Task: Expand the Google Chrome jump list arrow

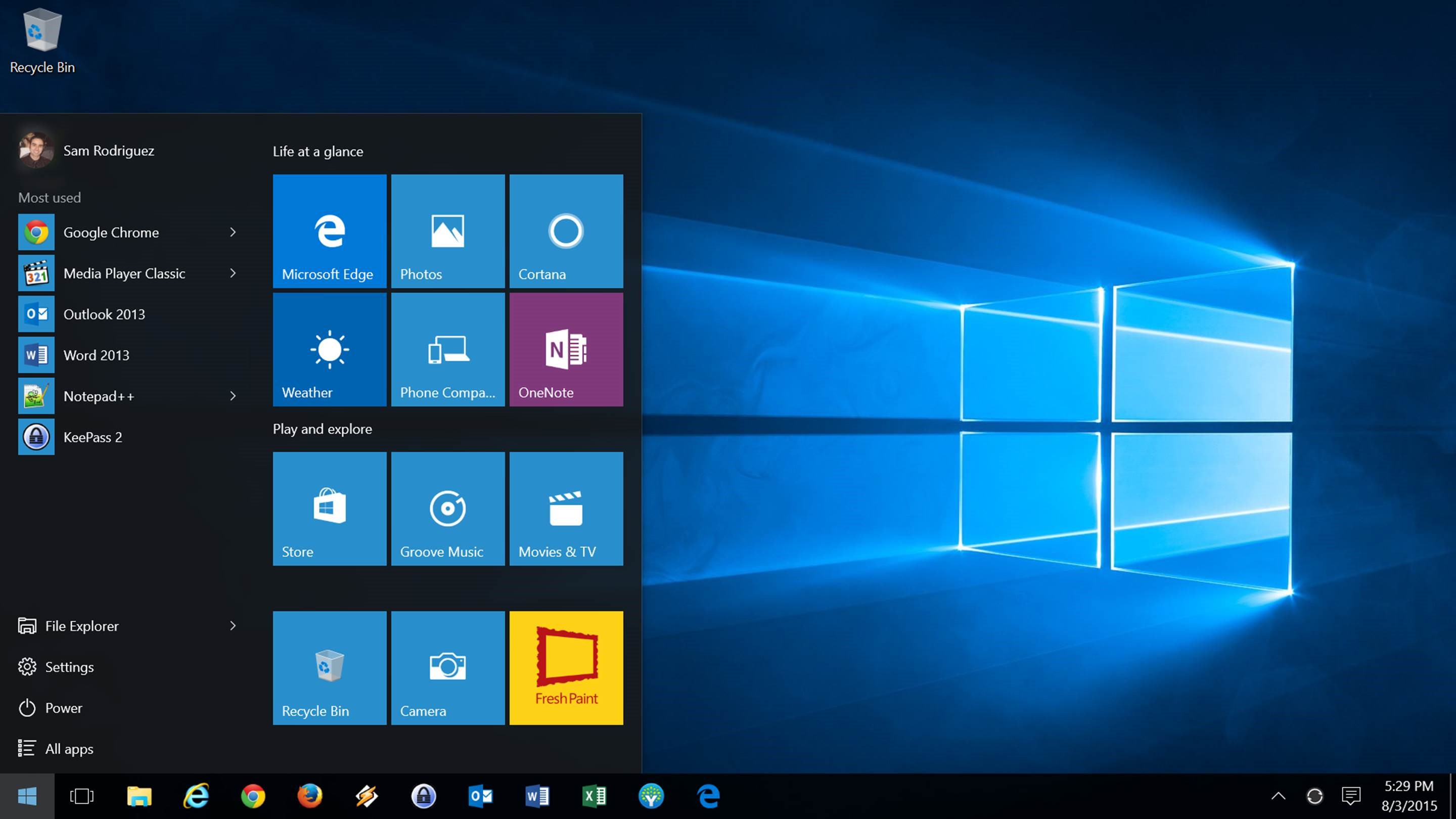Action: point(233,233)
